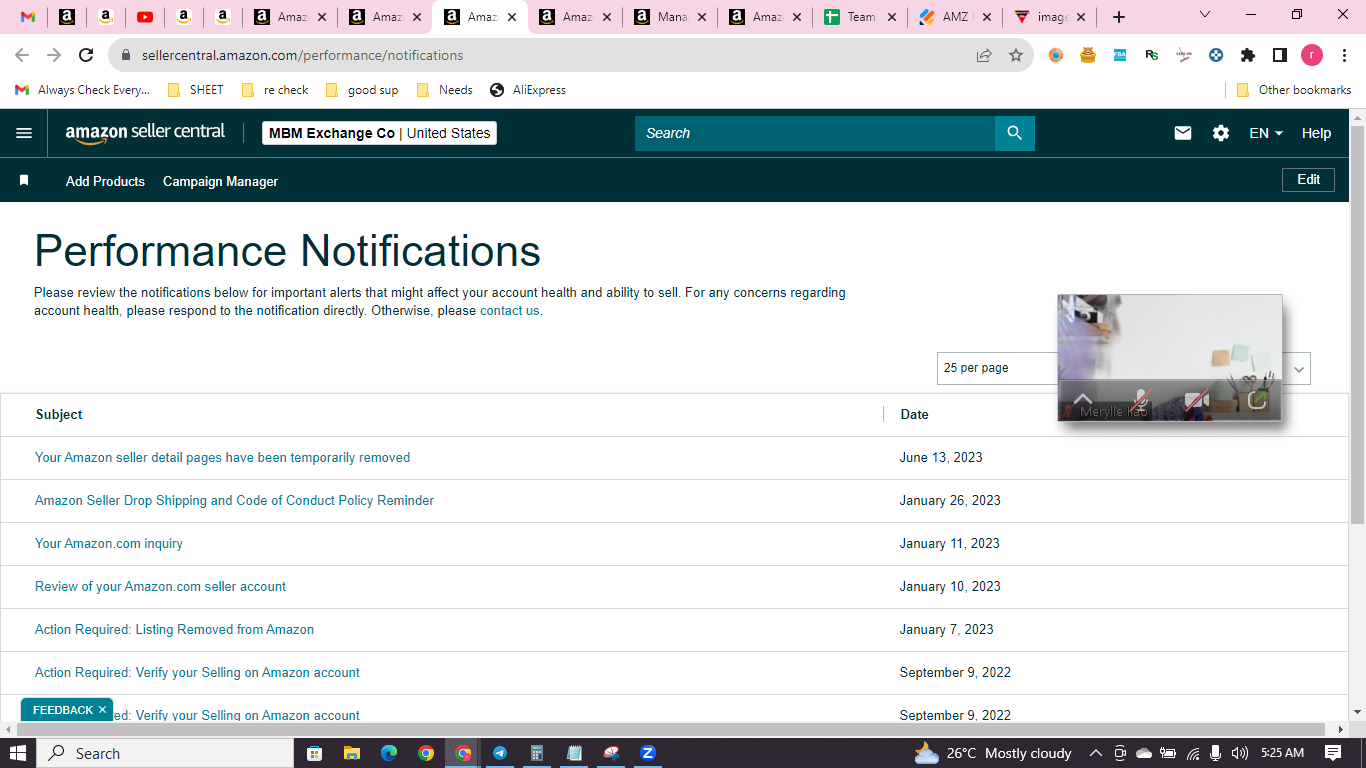Switch to the Team spreadsheet tab
Viewport: 1366px width, 768px height.
coord(861,17)
